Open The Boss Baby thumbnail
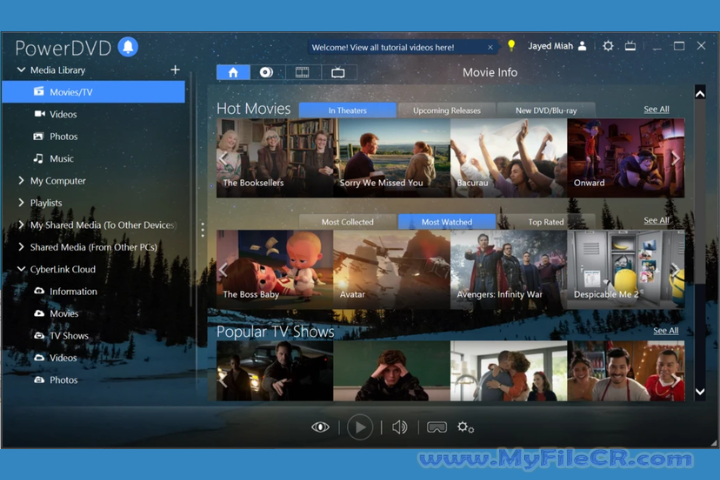 click(x=275, y=269)
